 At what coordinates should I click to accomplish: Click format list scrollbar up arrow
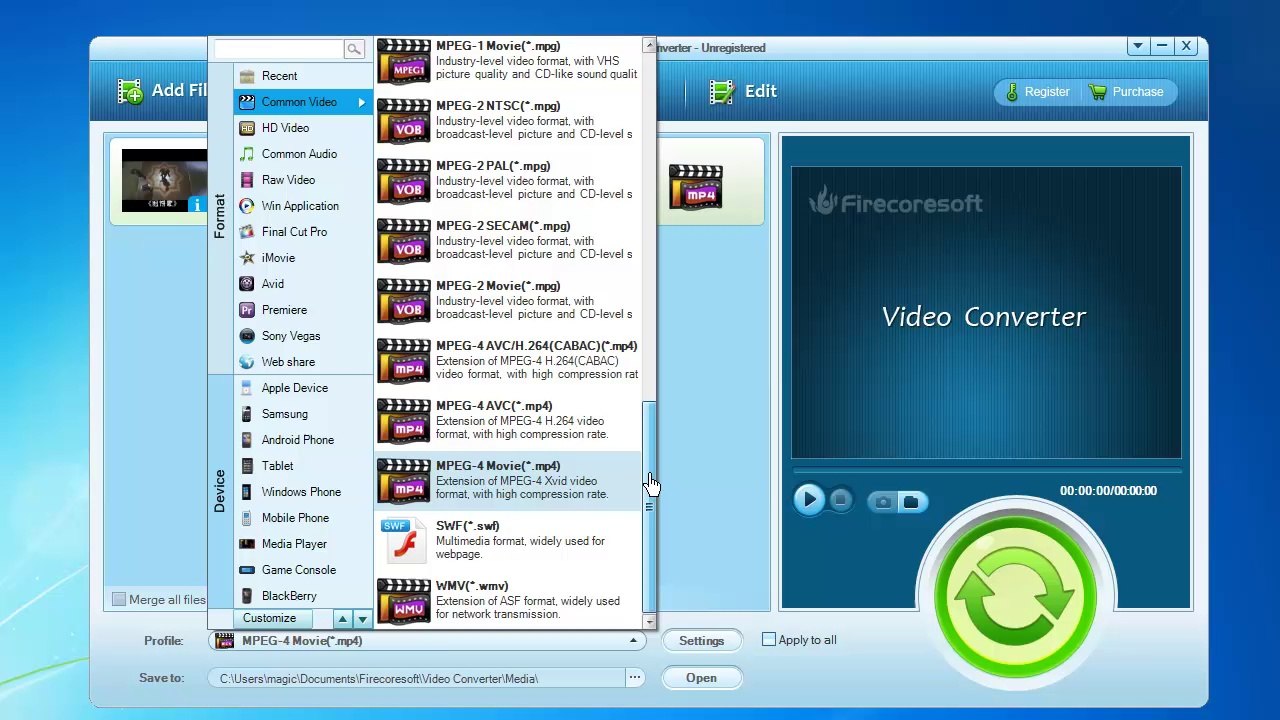(649, 45)
